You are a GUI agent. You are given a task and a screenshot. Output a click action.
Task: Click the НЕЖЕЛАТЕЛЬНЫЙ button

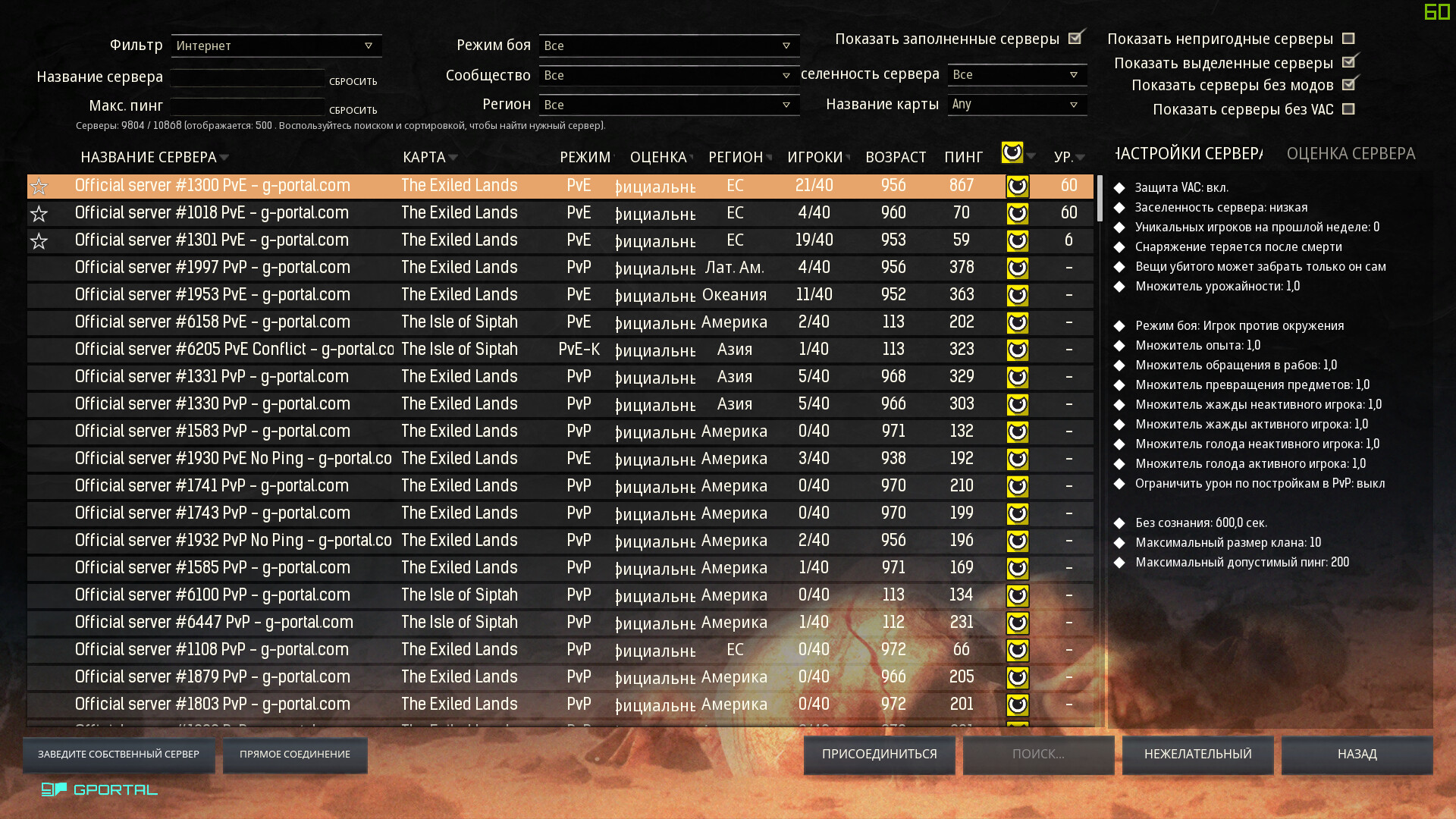(x=1197, y=755)
